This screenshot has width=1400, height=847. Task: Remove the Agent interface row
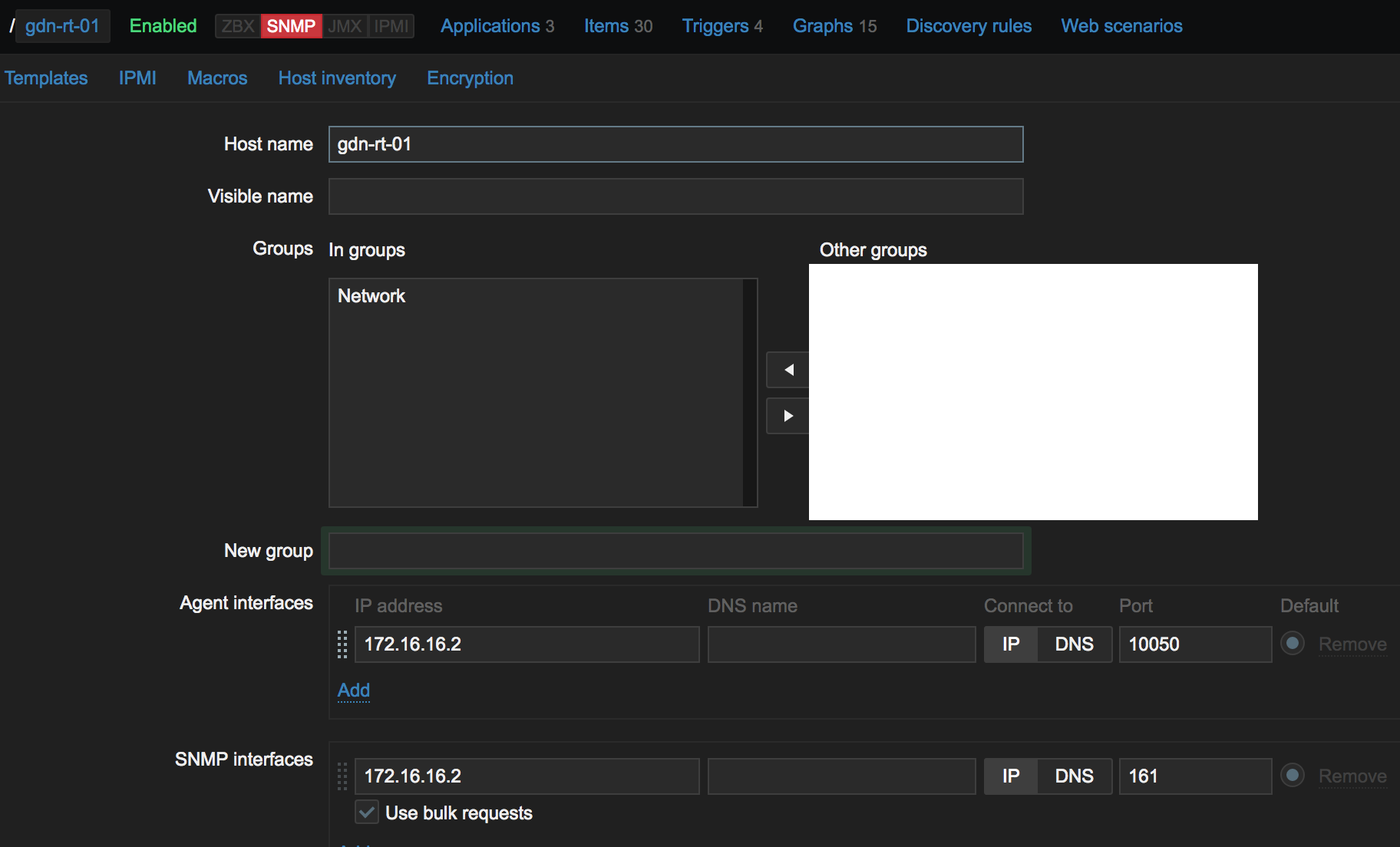(1352, 644)
